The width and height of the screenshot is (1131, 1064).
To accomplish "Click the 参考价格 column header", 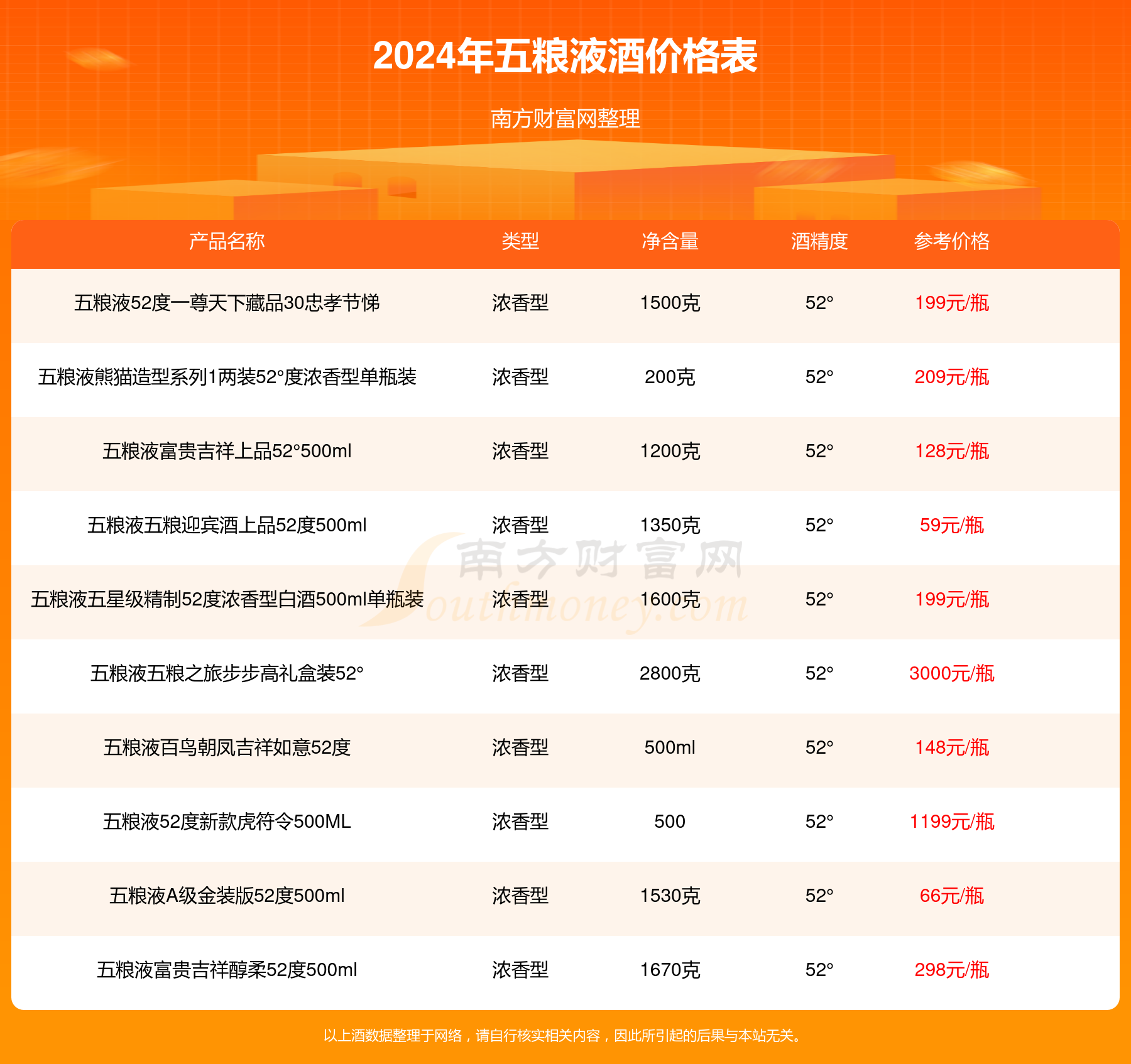I will click(x=952, y=241).
